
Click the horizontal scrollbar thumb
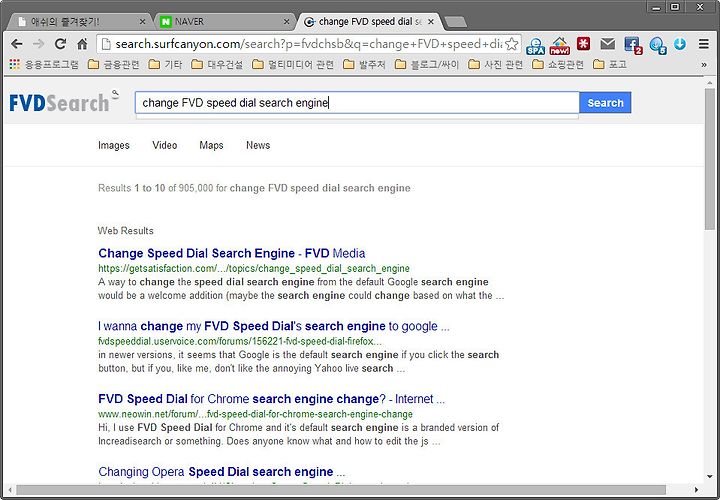pos(341,489)
